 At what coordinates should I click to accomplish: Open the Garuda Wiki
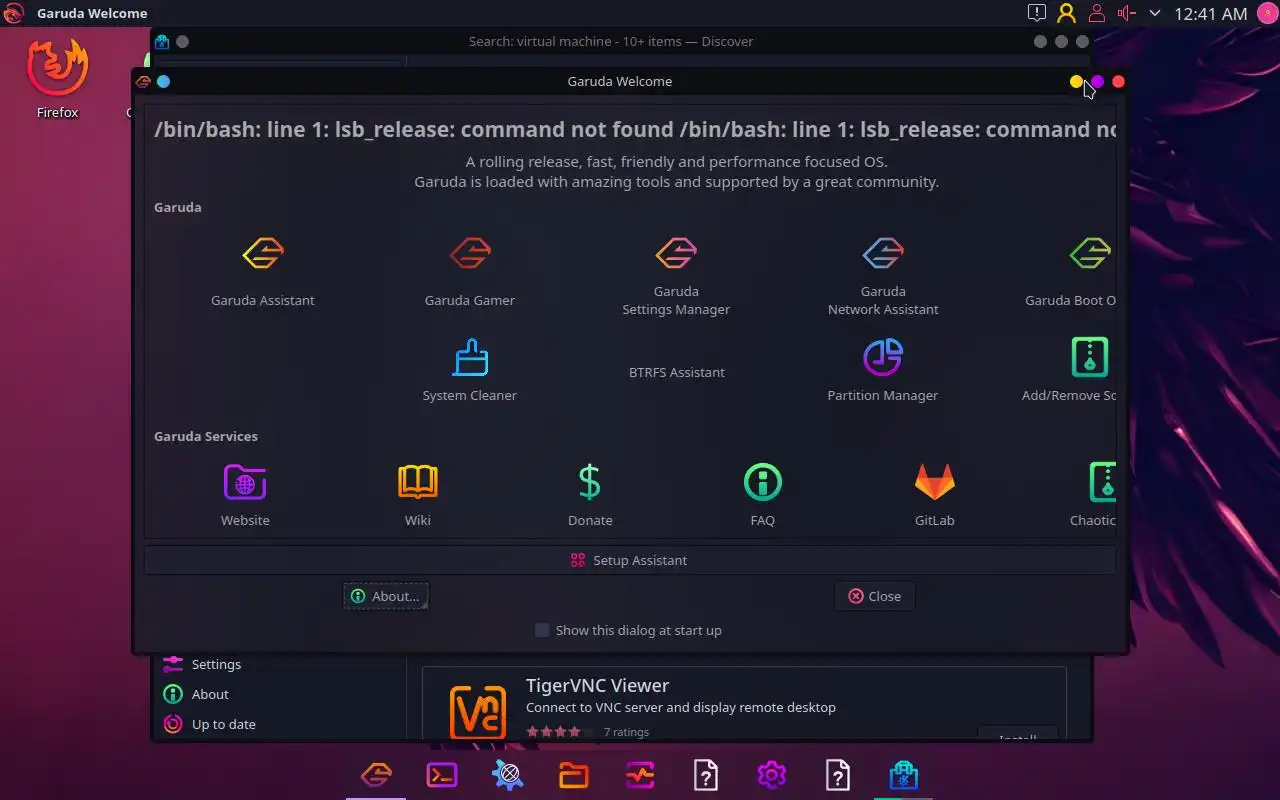click(x=417, y=494)
